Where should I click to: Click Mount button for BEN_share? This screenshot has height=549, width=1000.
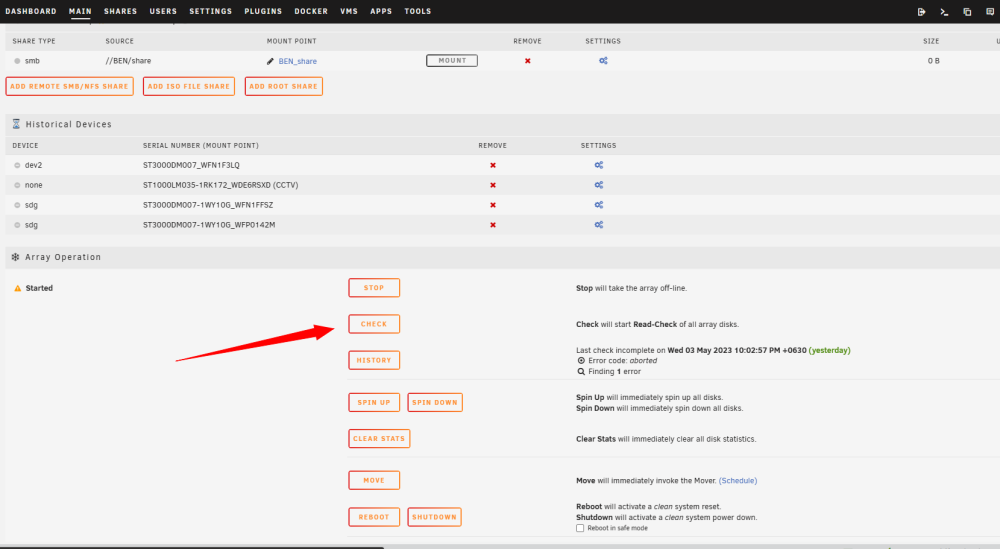click(452, 61)
